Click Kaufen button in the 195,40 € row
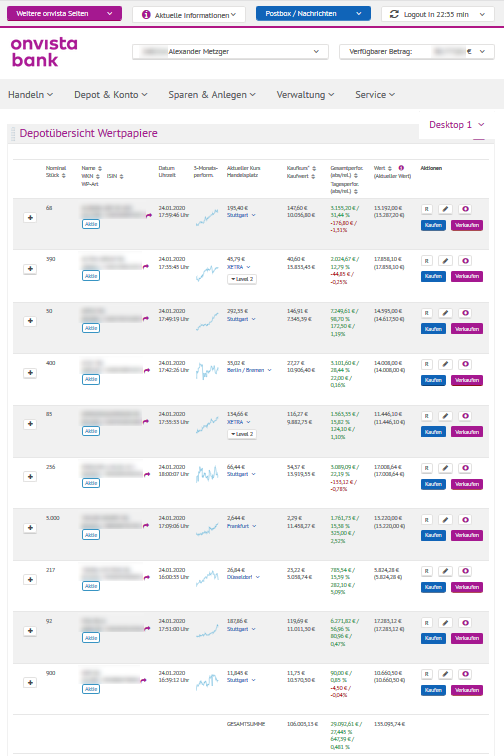Viewport: 504px width, 756px height. click(x=433, y=225)
